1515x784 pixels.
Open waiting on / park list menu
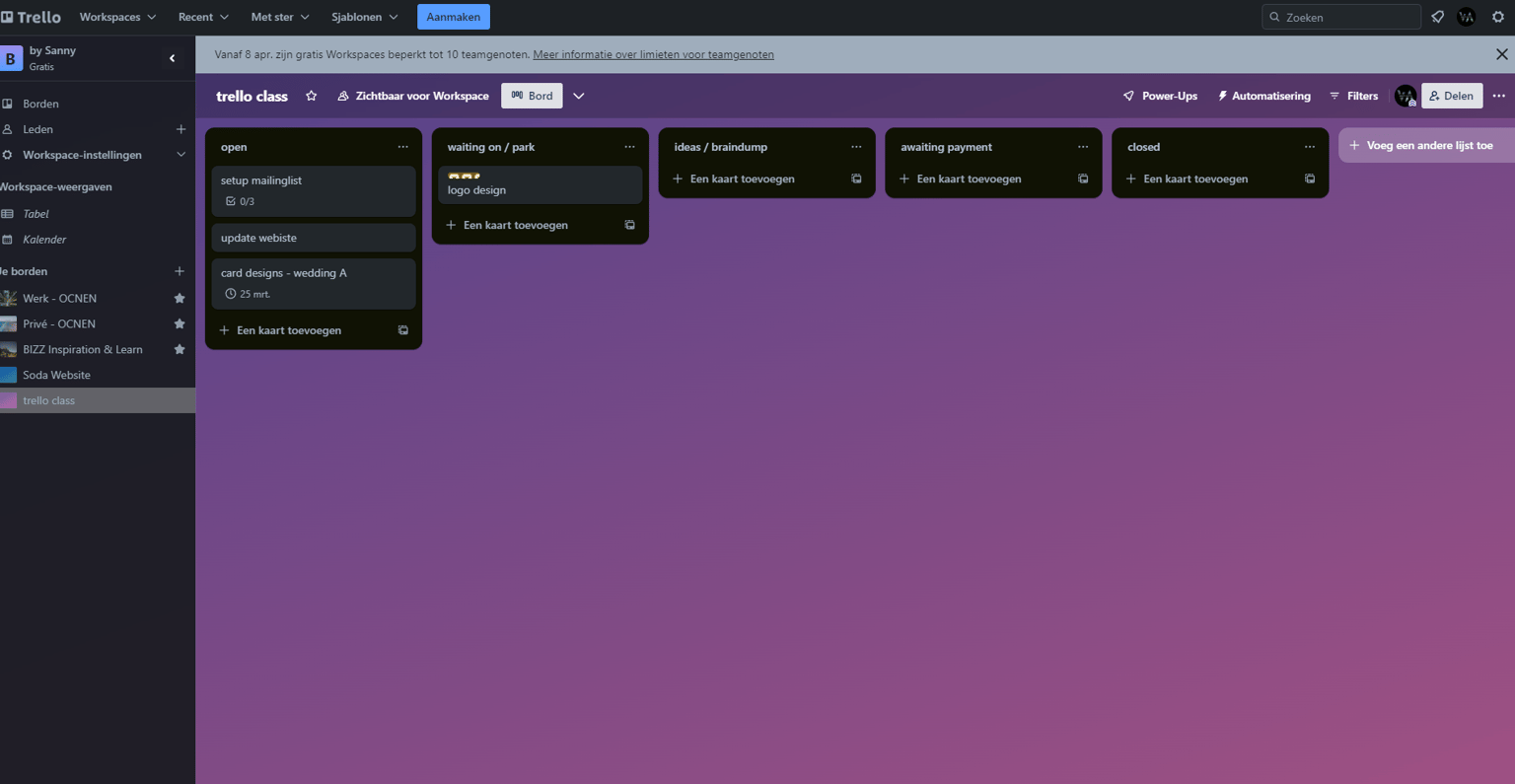[x=630, y=147]
